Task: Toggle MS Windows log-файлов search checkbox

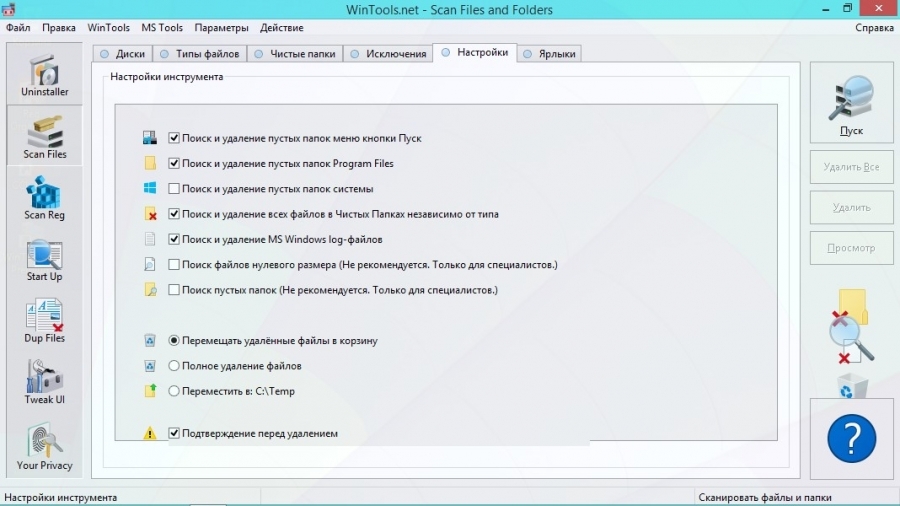Action: pyautogui.click(x=174, y=239)
